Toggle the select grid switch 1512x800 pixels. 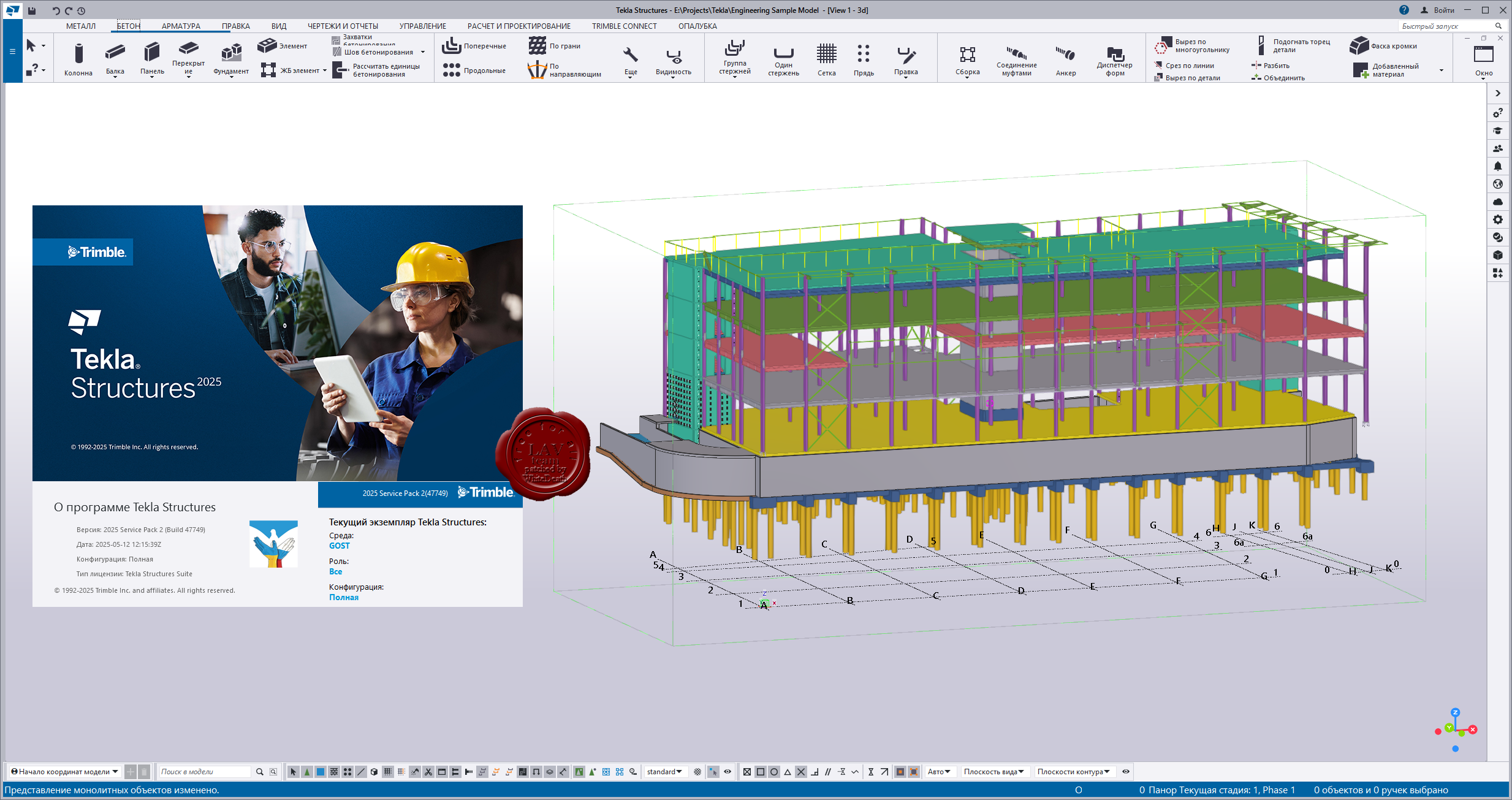click(388, 772)
